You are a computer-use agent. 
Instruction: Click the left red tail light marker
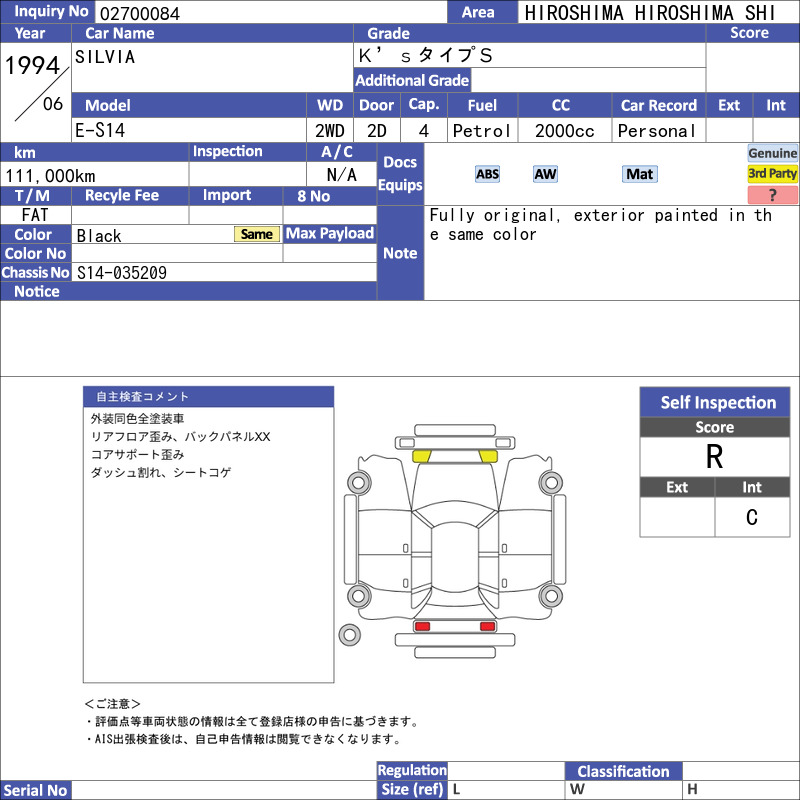[x=422, y=626]
